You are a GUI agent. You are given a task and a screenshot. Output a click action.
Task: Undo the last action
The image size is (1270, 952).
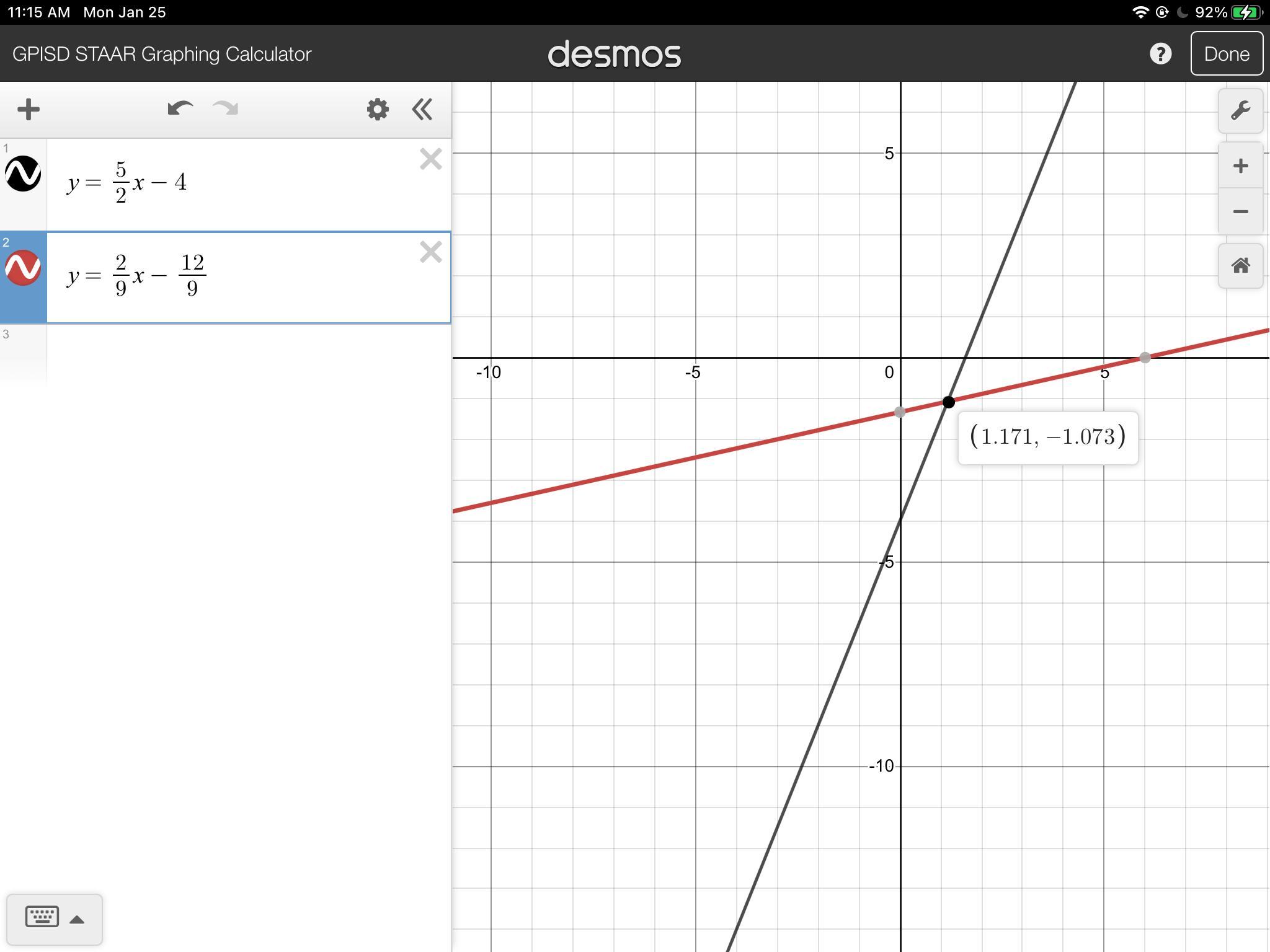coord(180,109)
